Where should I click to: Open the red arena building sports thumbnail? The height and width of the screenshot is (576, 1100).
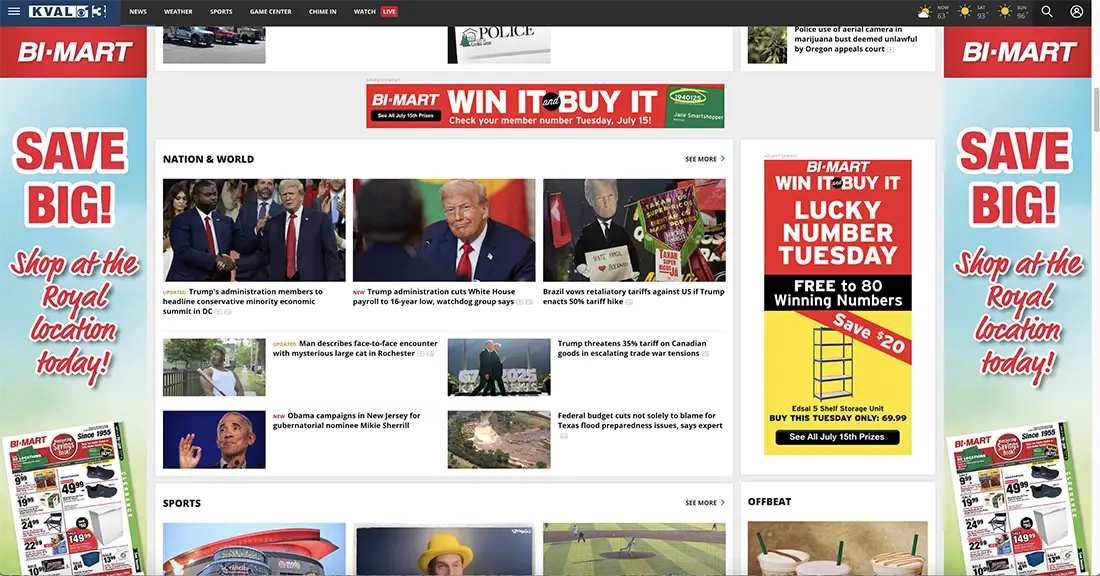[254, 549]
